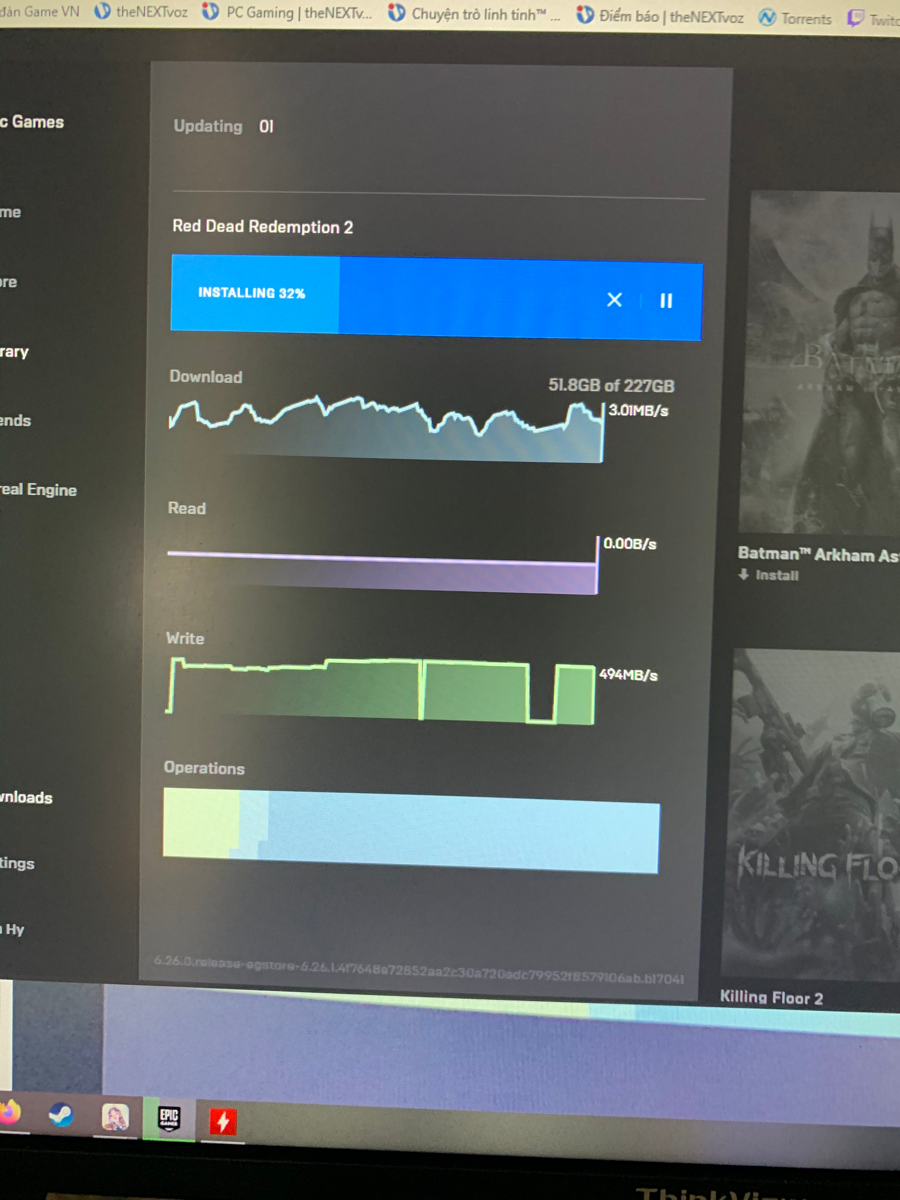Screen dimensions: 900x1200
Task: Click the Epic Games logo text in sidebar
Action: pos(32,122)
